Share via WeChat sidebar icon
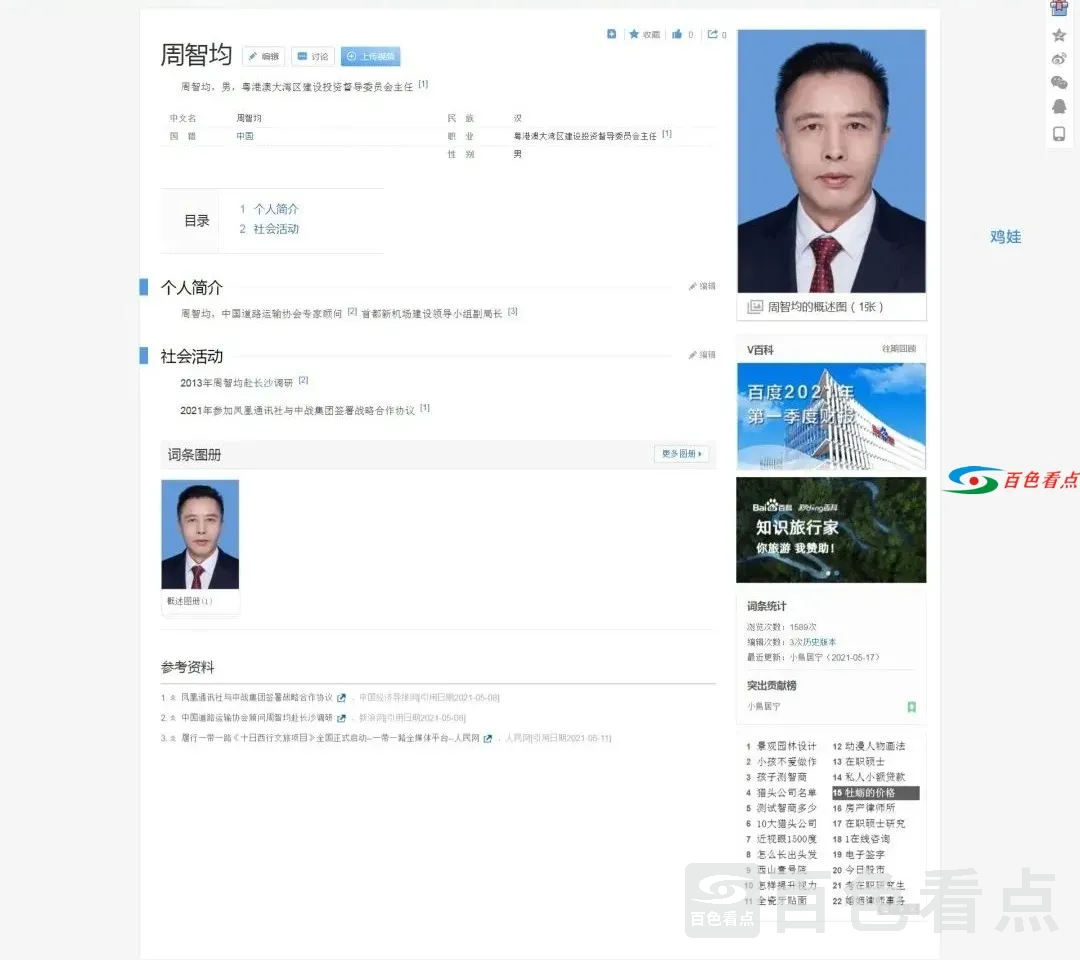This screenshot has width=1080, height=960. (1059, 82)
